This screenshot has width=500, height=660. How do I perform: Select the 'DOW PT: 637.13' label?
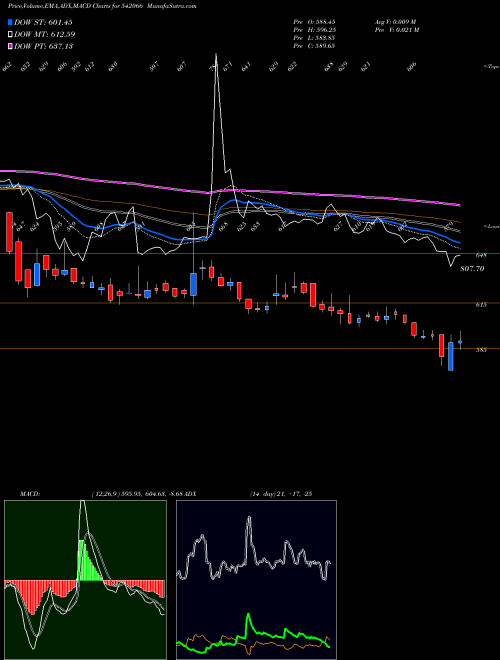point(44,46)
